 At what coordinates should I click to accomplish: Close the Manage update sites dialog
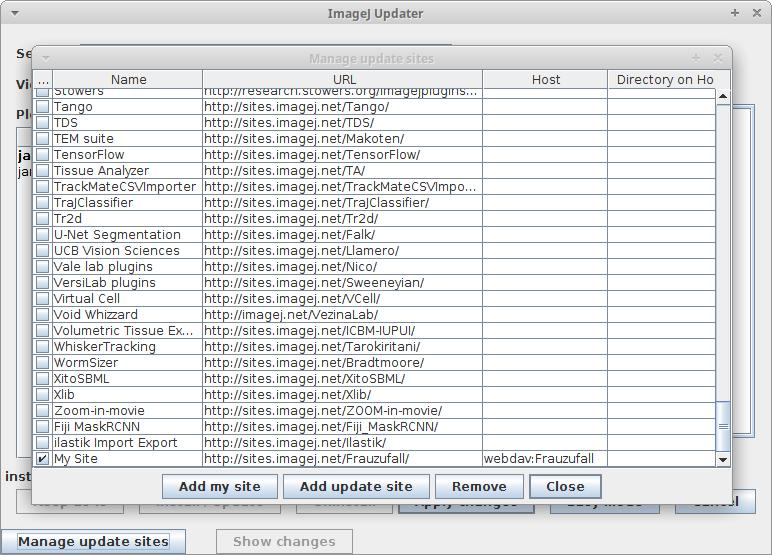pyautogui.click(x=565, y=487)
